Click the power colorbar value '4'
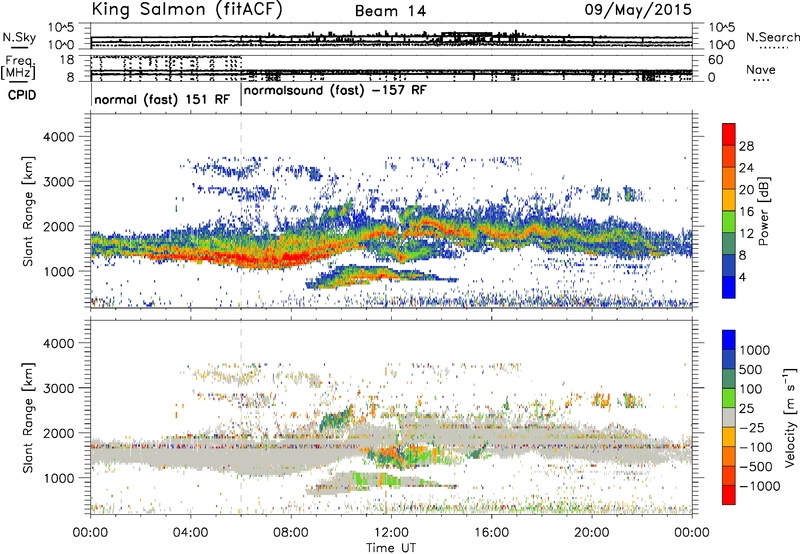 (x=742, y=277)
